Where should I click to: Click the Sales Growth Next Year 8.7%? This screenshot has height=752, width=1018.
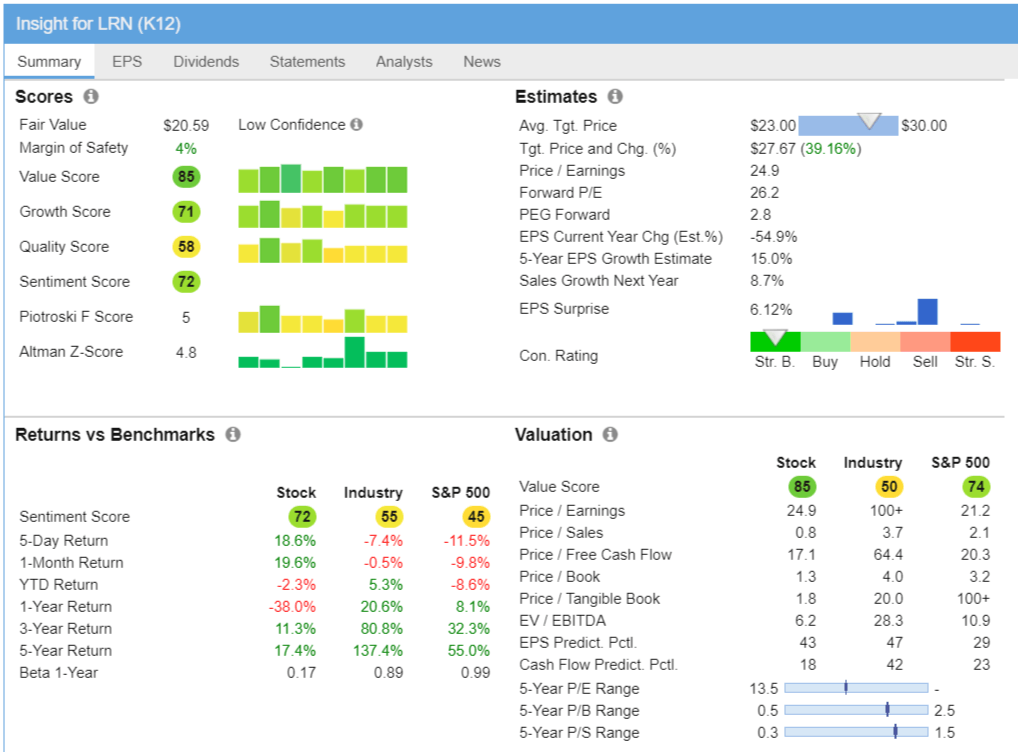point(767,281)
